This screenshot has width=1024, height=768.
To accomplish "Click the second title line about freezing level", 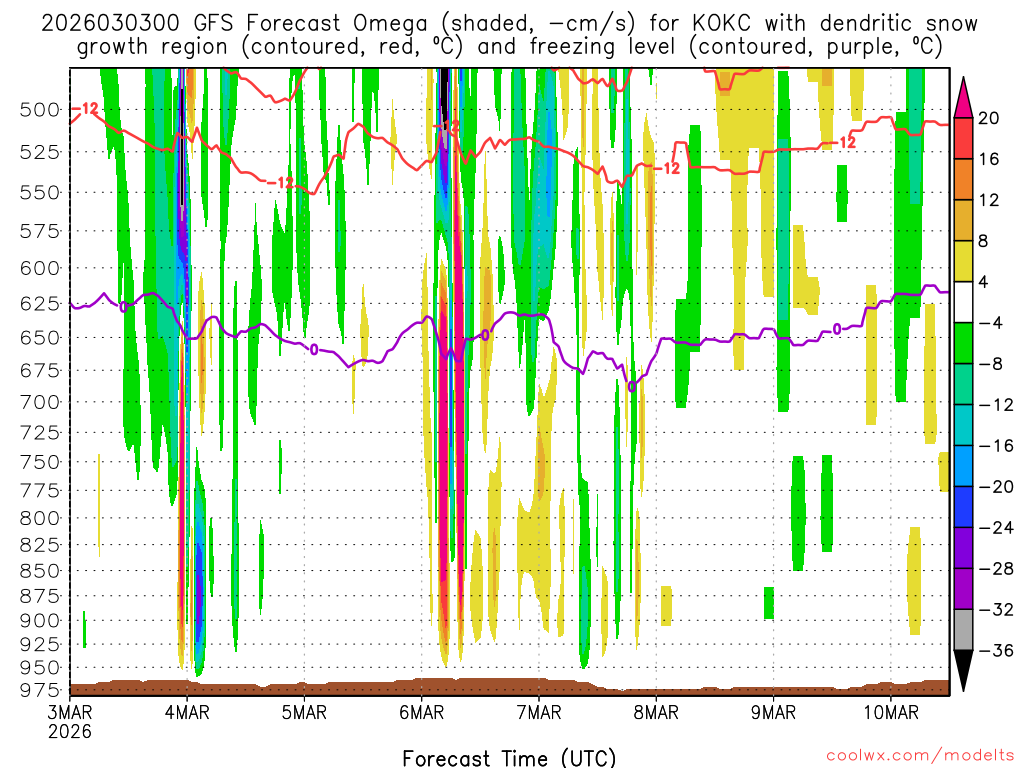I will (509, 47).
